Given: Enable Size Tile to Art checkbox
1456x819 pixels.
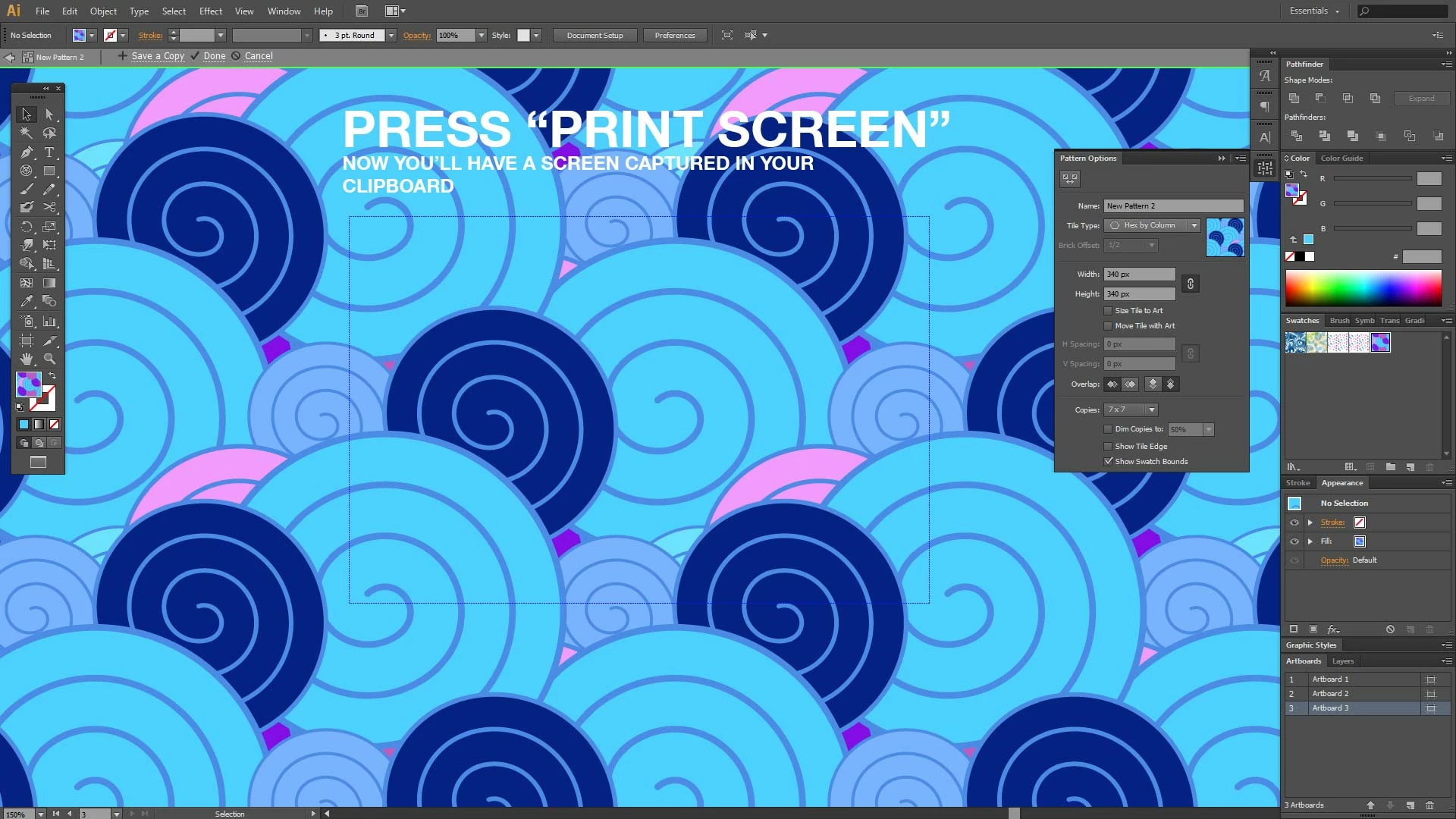Looking at the screenshot, I should click(x=1108, y=311).
